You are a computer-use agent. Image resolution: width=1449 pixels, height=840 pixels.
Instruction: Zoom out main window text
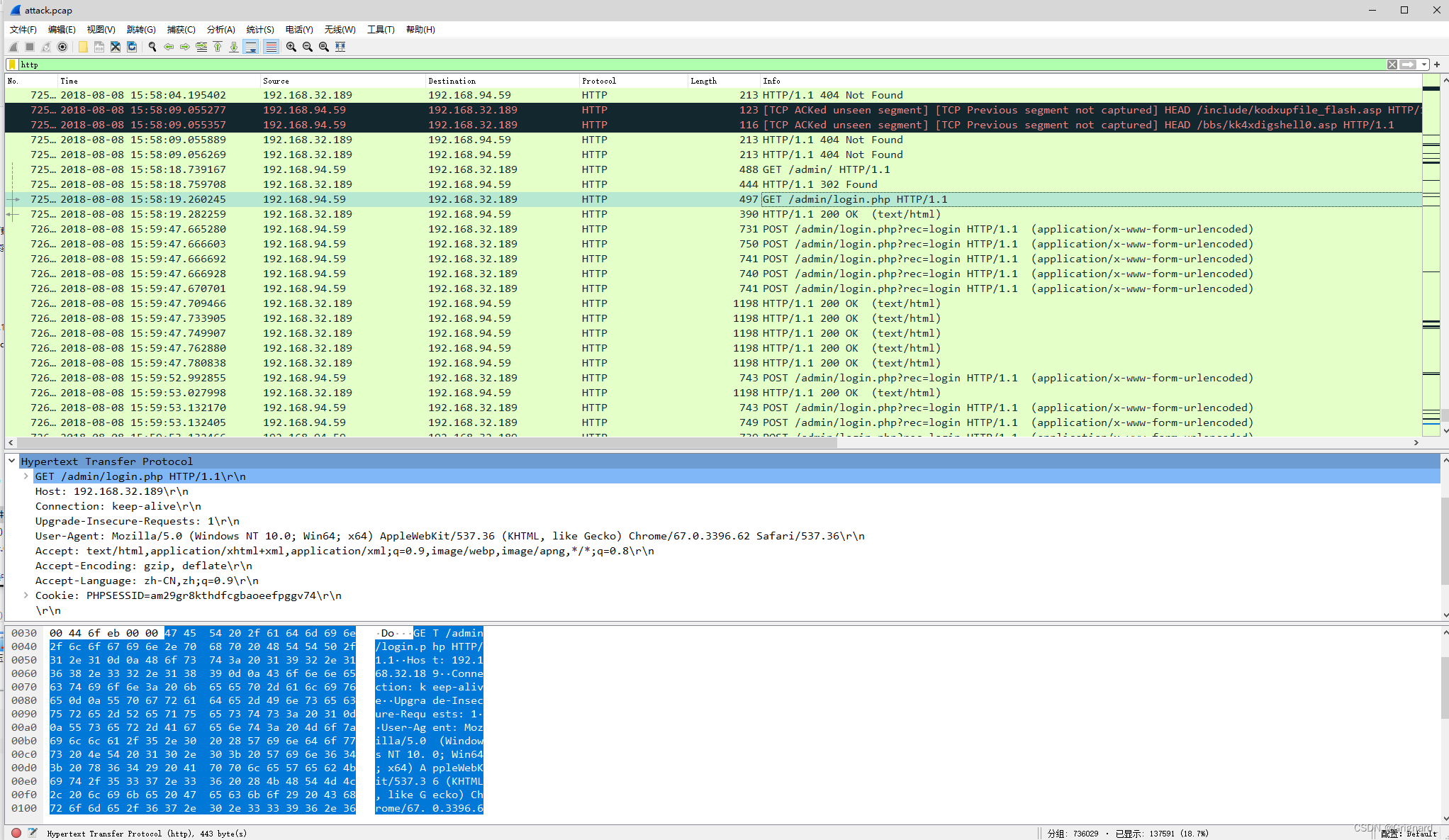point(308,47)
